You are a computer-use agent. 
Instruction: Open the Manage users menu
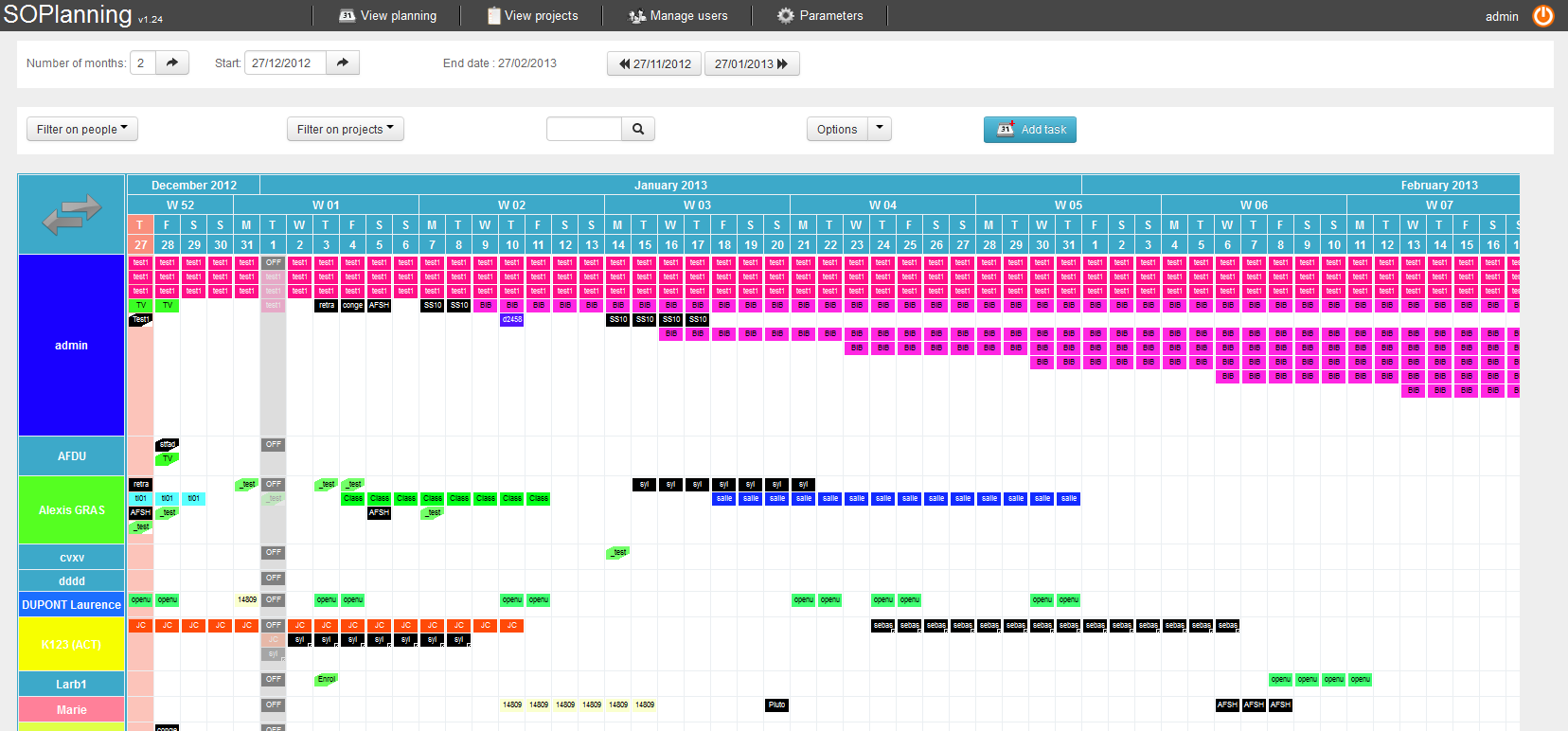678,16
